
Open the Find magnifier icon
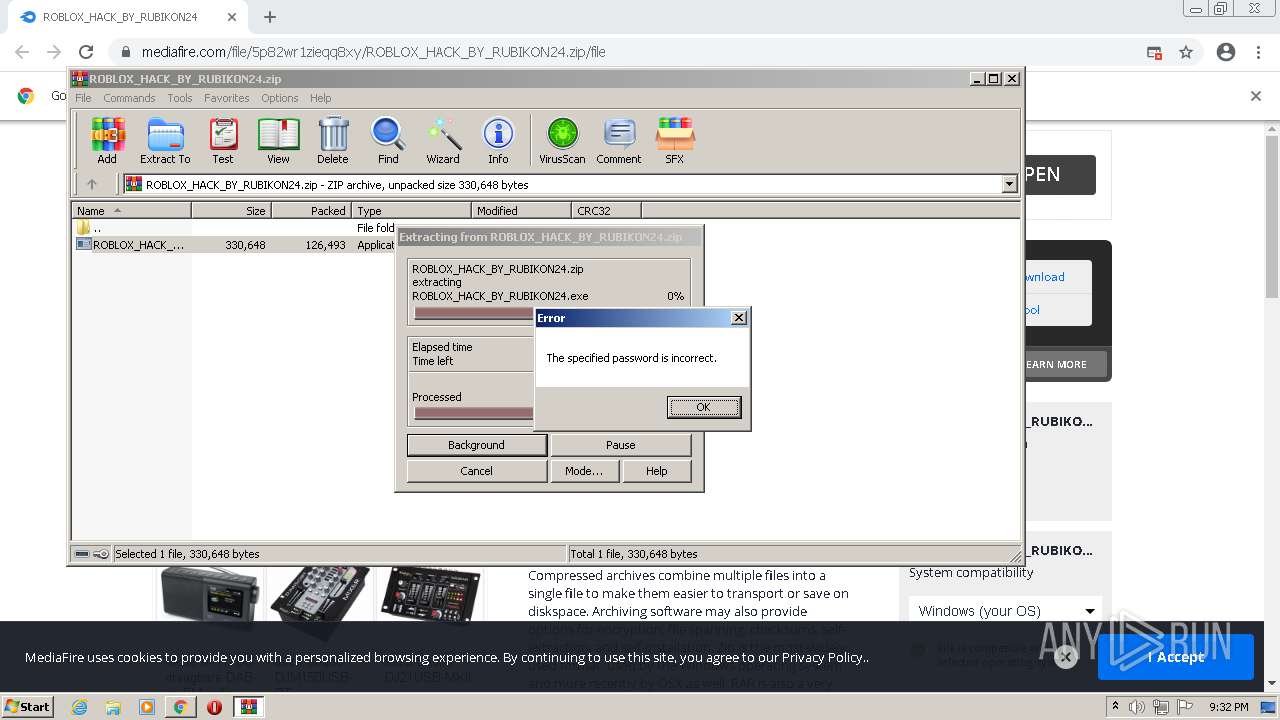coord(388,141)
